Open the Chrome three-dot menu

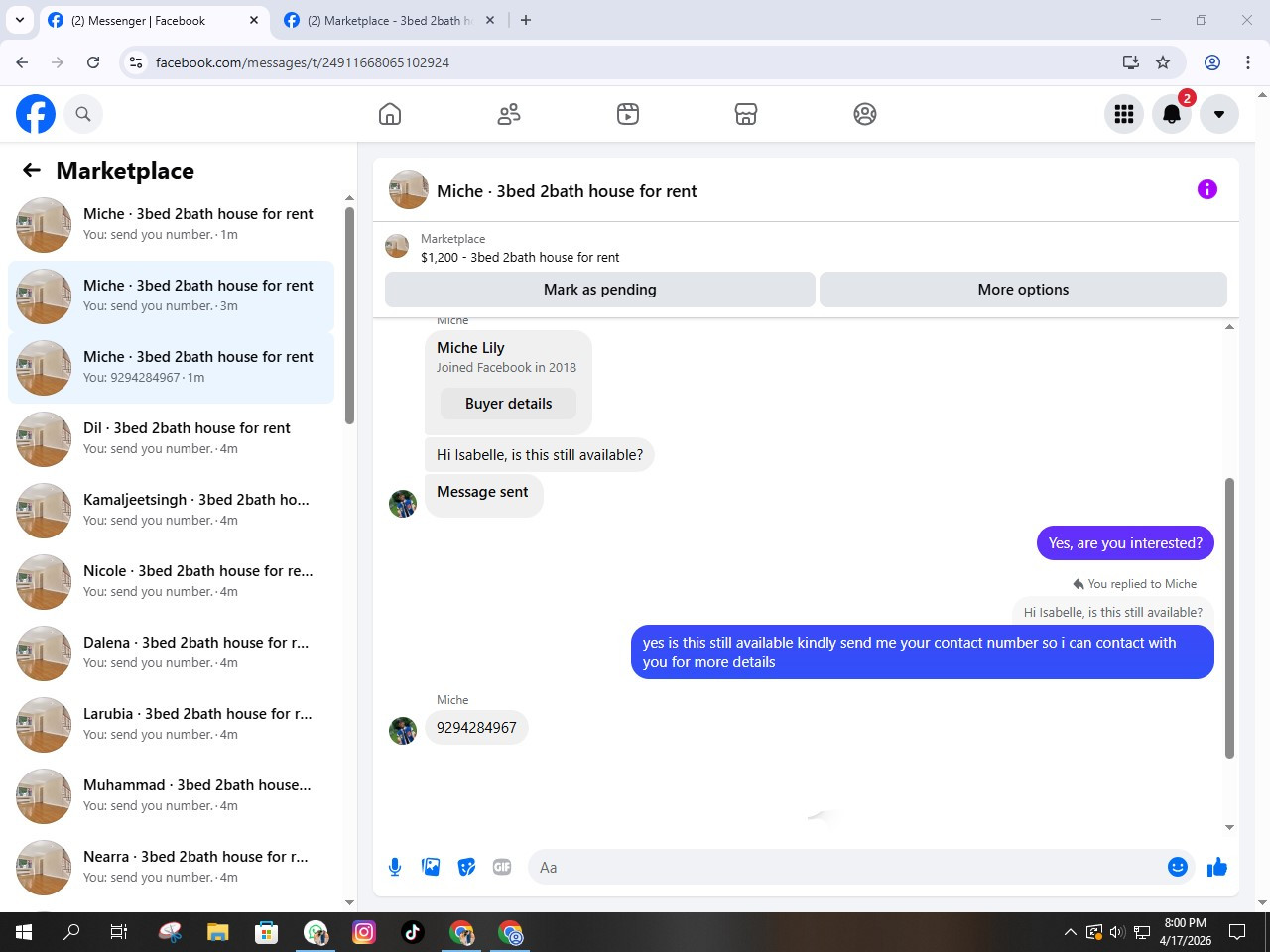click(1248, 62)
